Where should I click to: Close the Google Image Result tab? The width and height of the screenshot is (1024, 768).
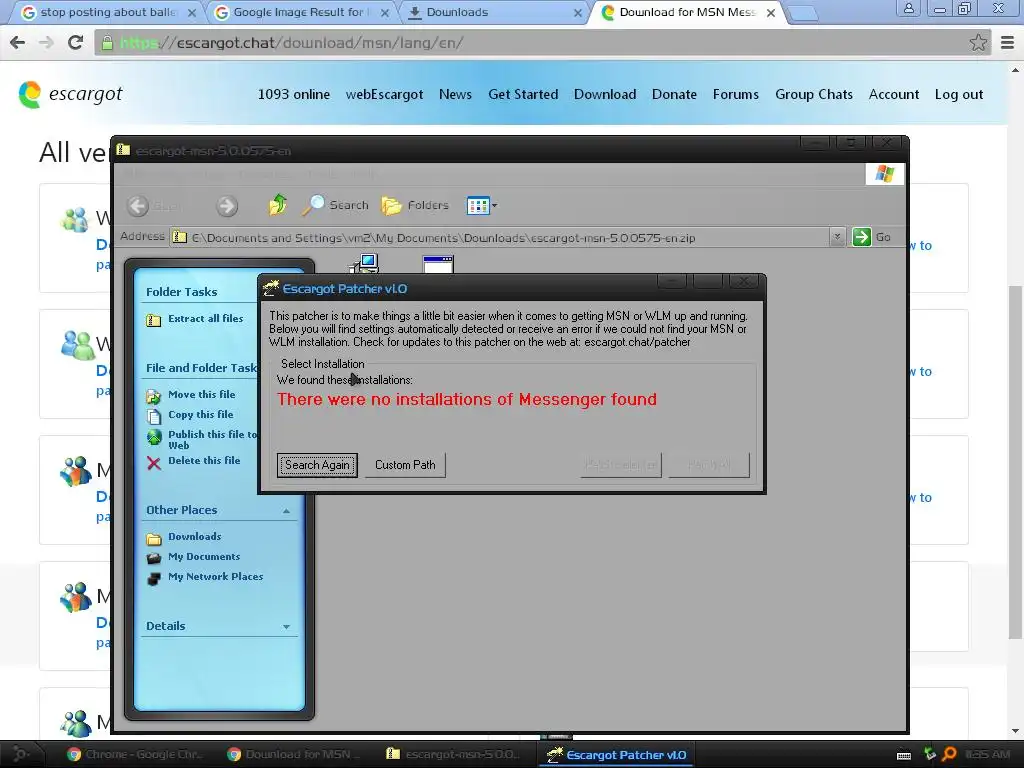pyautogui.click(x=385, y=13)
